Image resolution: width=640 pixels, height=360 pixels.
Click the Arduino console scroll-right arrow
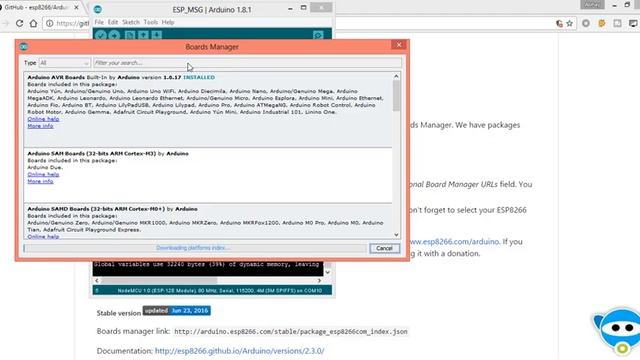point(319,280)
